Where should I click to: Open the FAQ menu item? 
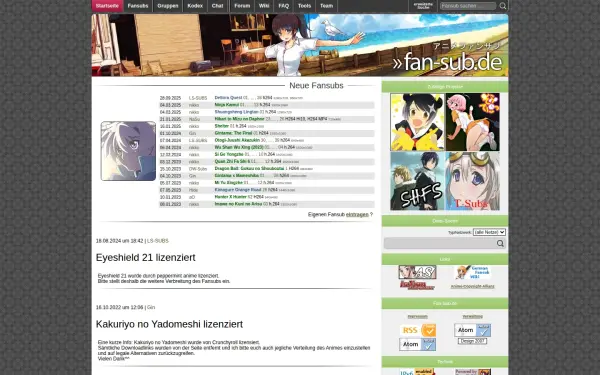coord(284,6)
